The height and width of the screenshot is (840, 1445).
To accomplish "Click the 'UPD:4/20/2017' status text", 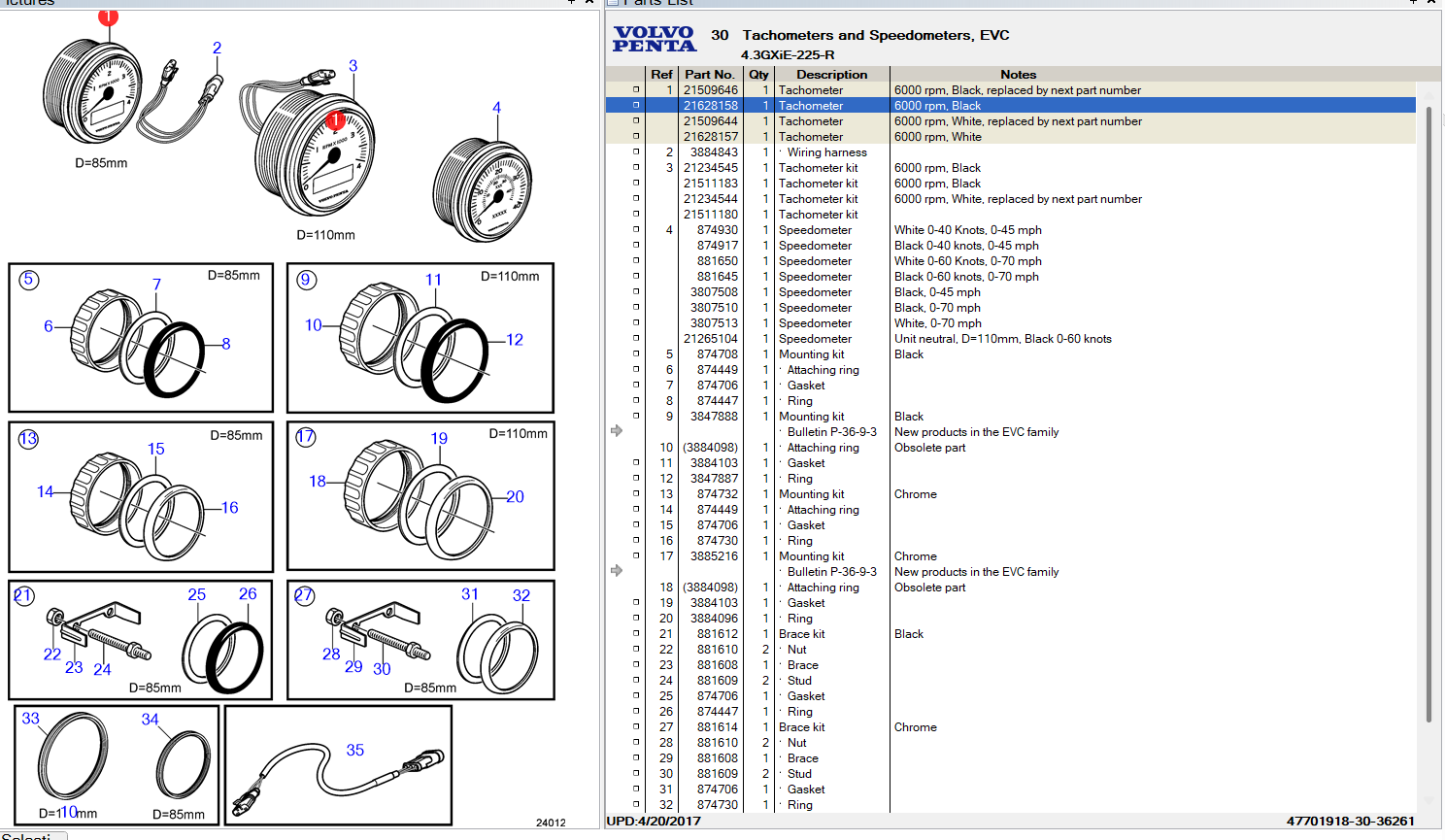I will tap(654, 821).
